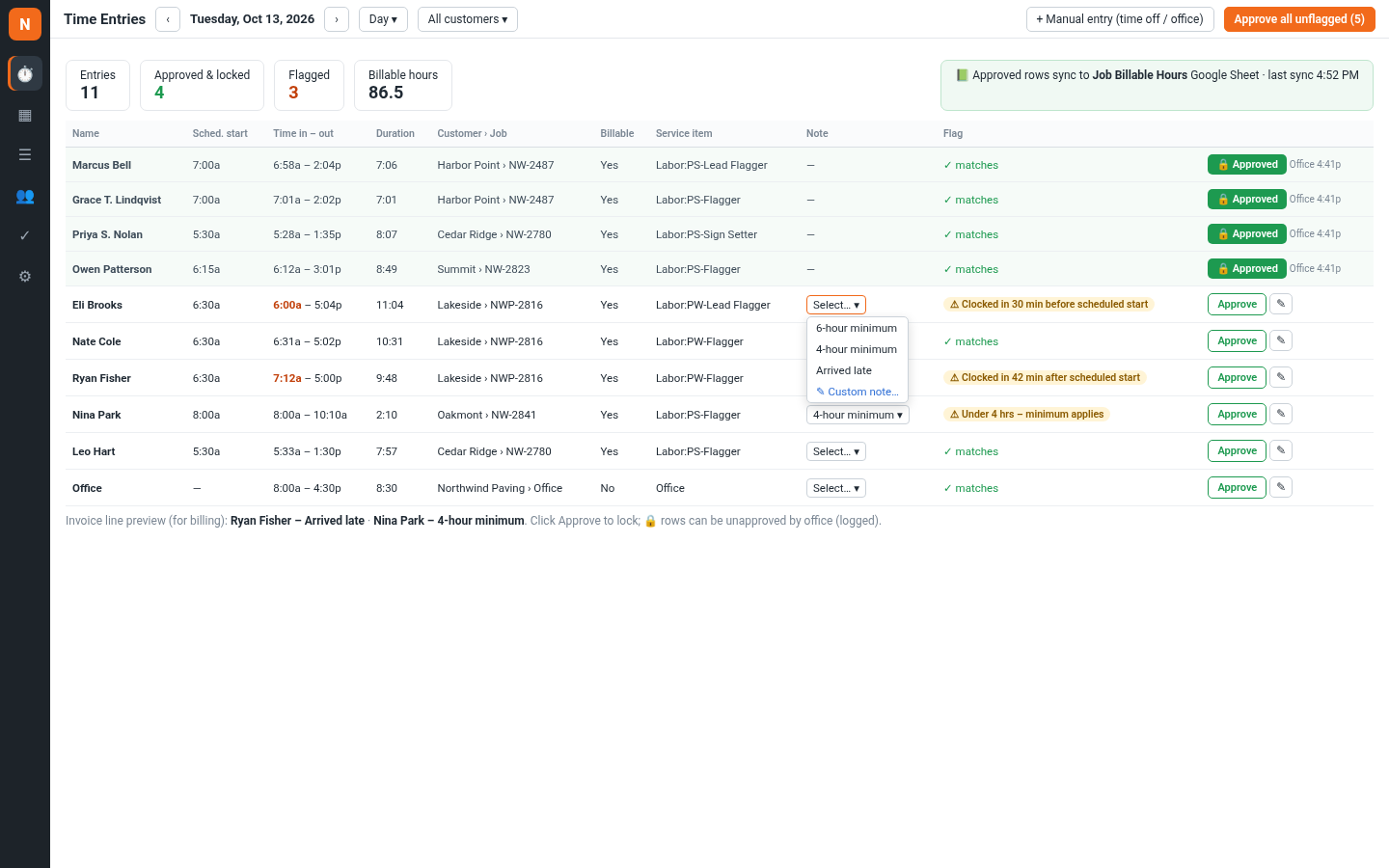
Task: Click the date "Tuesday, Oct 13, 2026"
Action: point(252,19)
